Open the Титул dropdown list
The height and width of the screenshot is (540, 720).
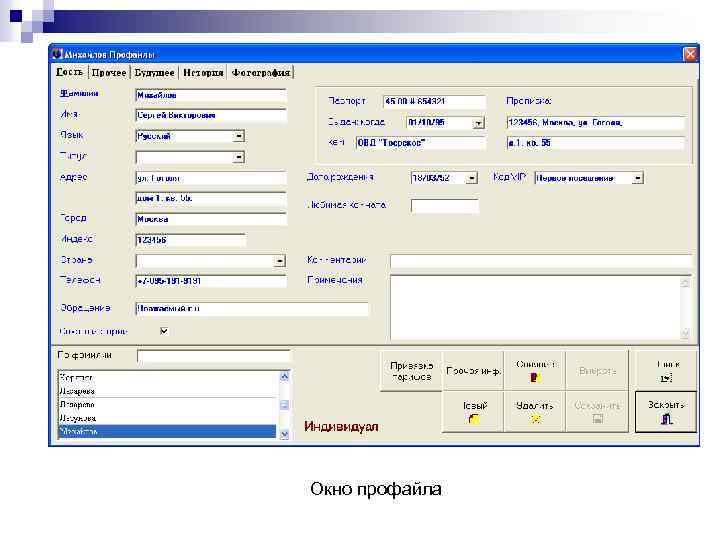238,157
